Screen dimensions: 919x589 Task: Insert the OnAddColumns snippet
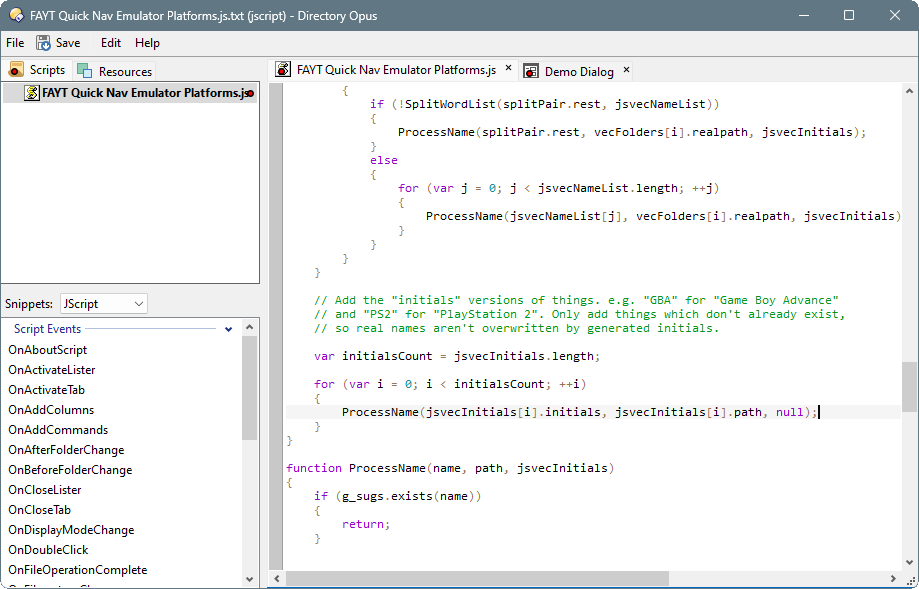click(x=51, y=410)
